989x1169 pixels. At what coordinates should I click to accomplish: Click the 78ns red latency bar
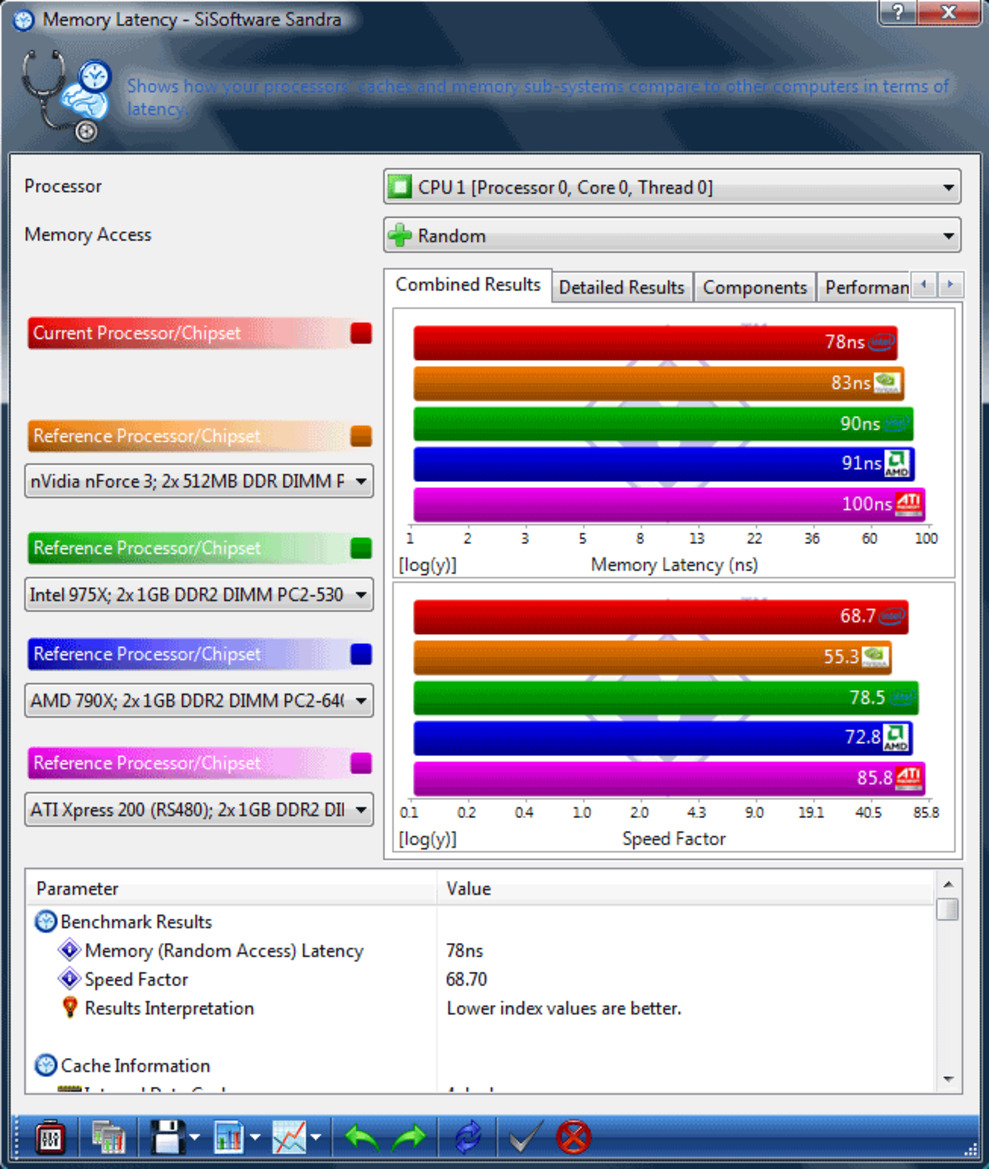pyautogui.click(x=655, y=343)
